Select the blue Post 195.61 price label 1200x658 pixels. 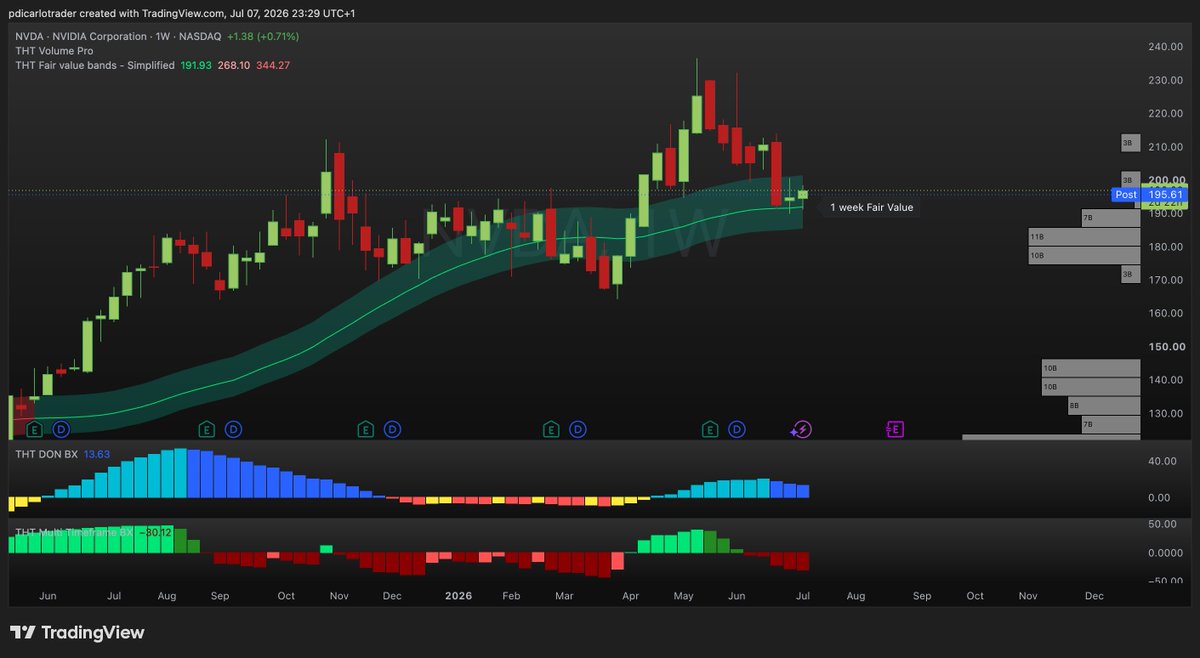pyautogui.click(x=1149, y=194)
